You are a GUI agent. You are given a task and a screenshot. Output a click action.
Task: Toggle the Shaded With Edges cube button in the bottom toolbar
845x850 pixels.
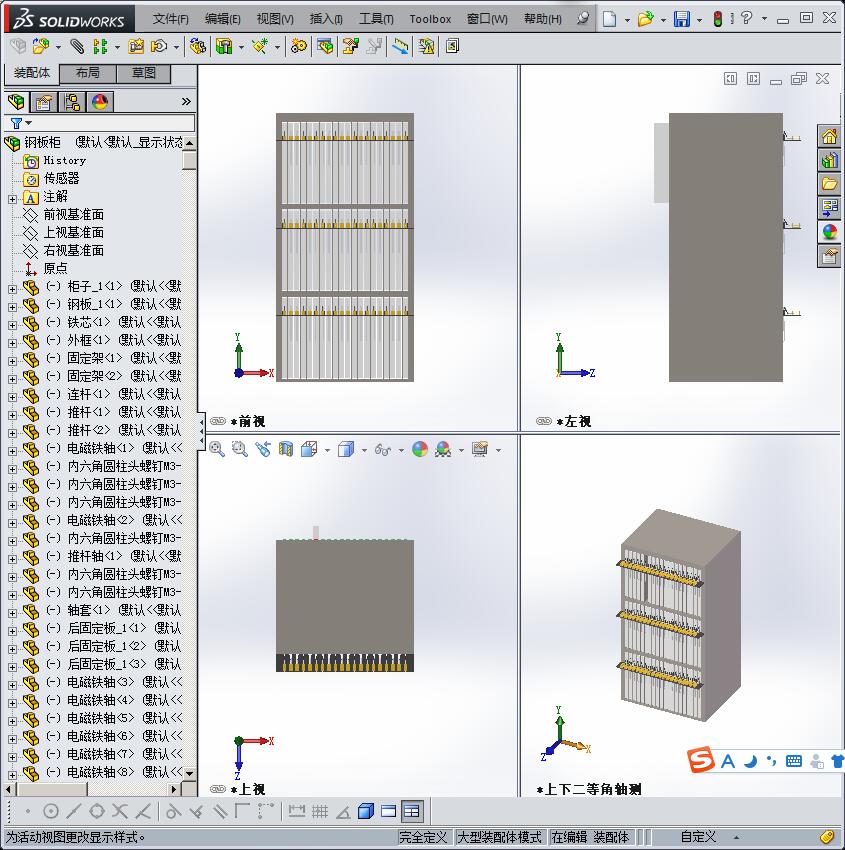point(366,812)
